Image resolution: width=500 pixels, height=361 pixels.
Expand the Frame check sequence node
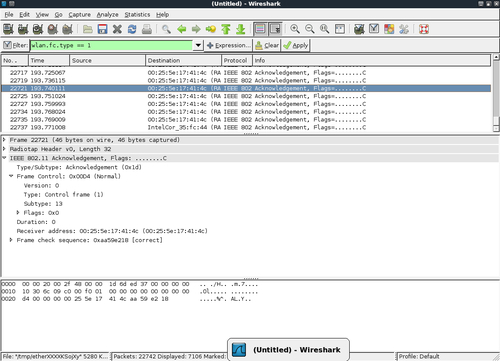(x=11, y=240)
